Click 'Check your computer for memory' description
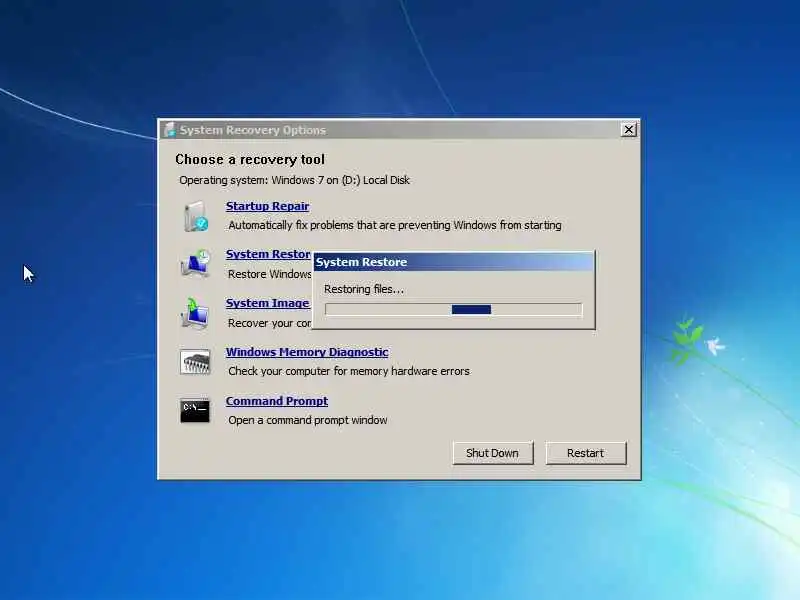 [349, 371]
